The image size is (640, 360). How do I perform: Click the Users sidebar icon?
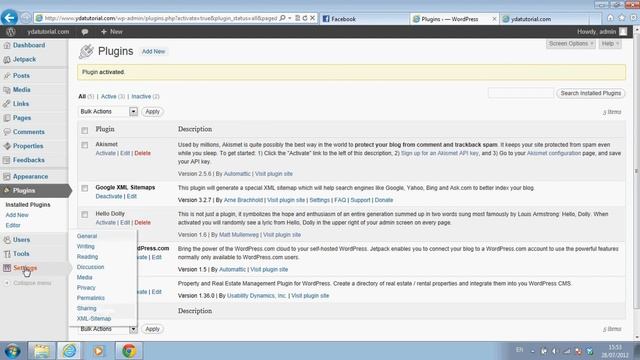click(7, 240)
